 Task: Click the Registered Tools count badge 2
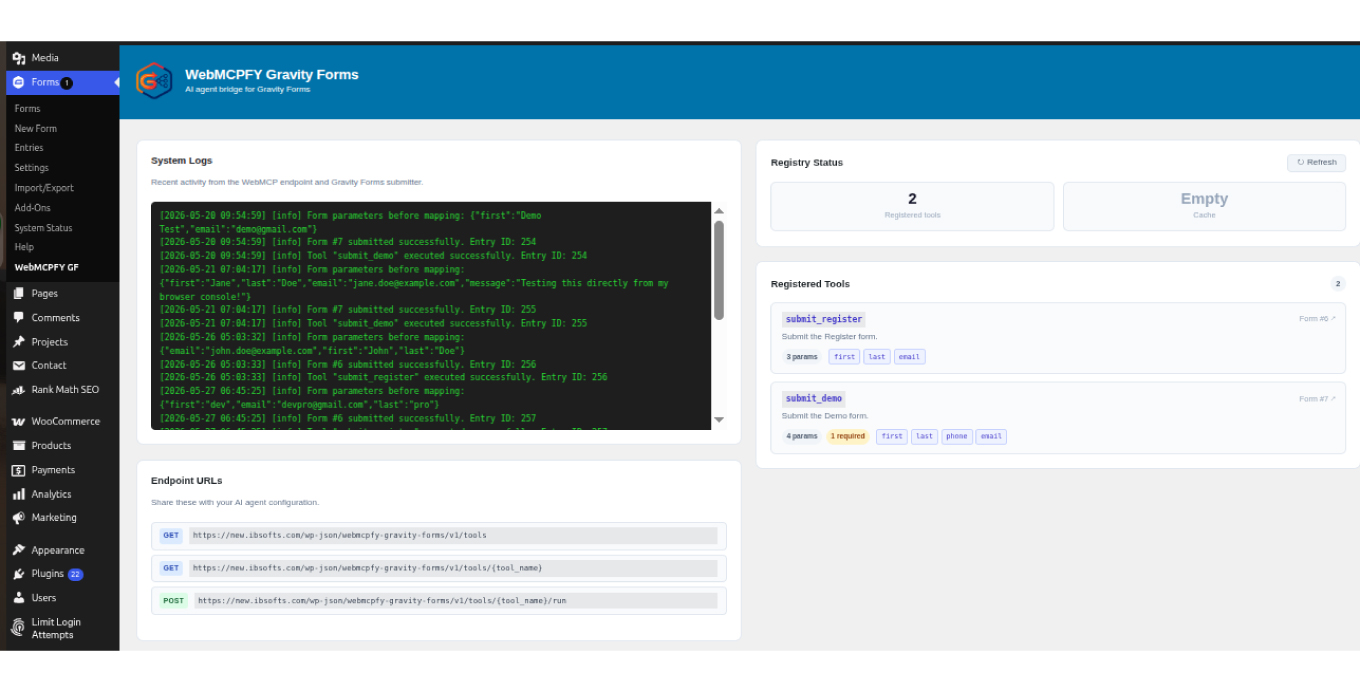(1338, 284)
